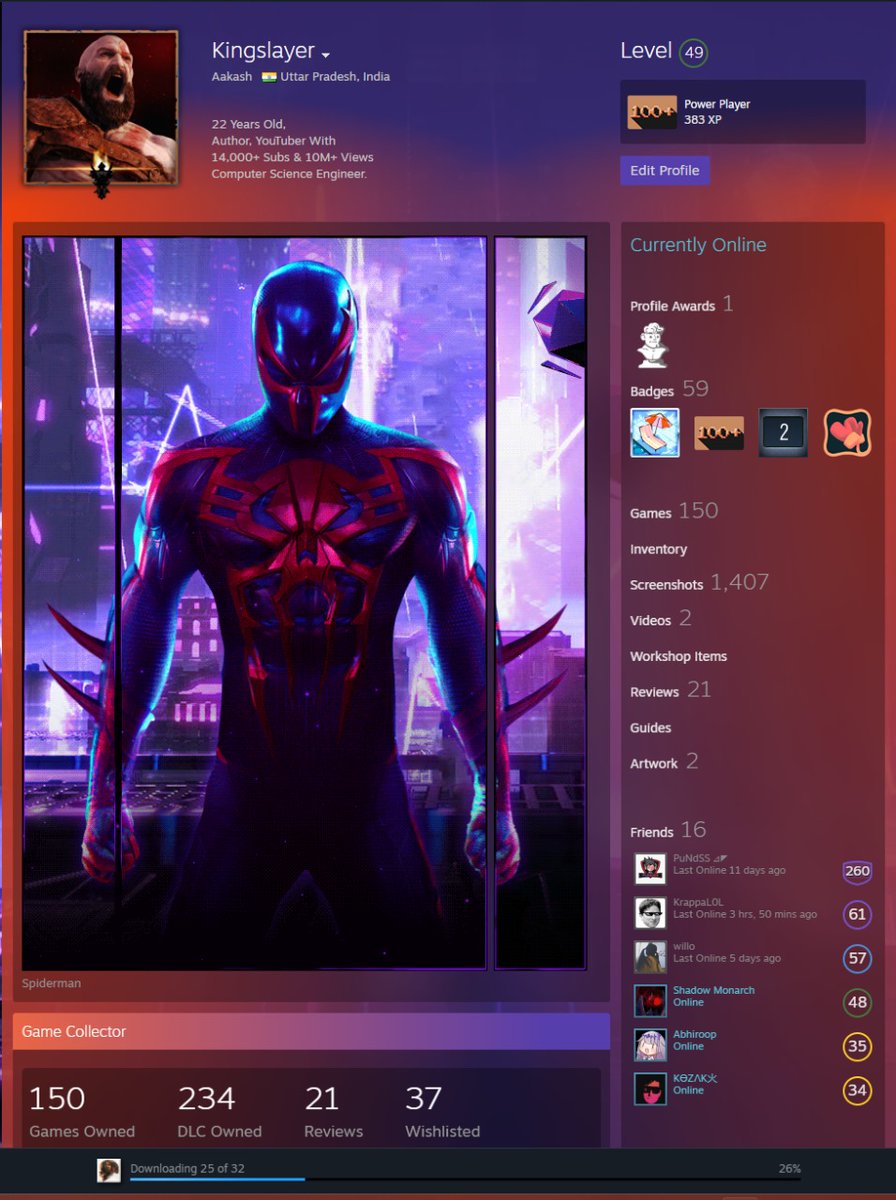Viewport: 896px width, 1200px height.
Task: Click the 150 Games Owned stat
Action: pos(82,1112)
